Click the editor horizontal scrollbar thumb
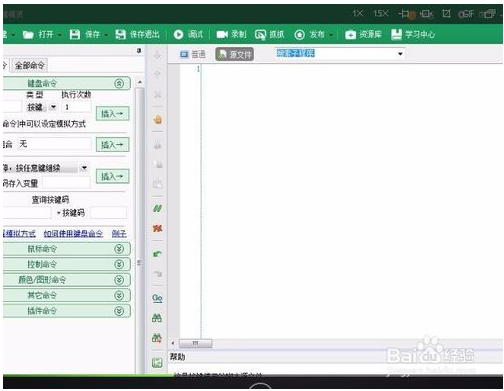The width and height of the screenshot is (504, 391). 195,343
